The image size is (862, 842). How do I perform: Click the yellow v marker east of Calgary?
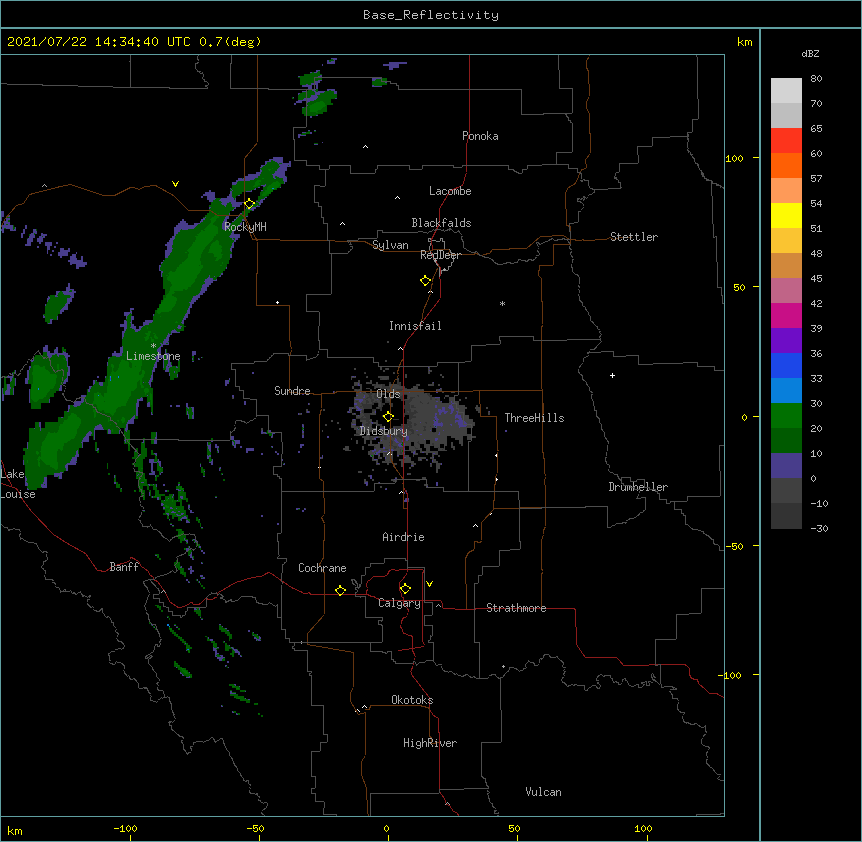point(429,584)
